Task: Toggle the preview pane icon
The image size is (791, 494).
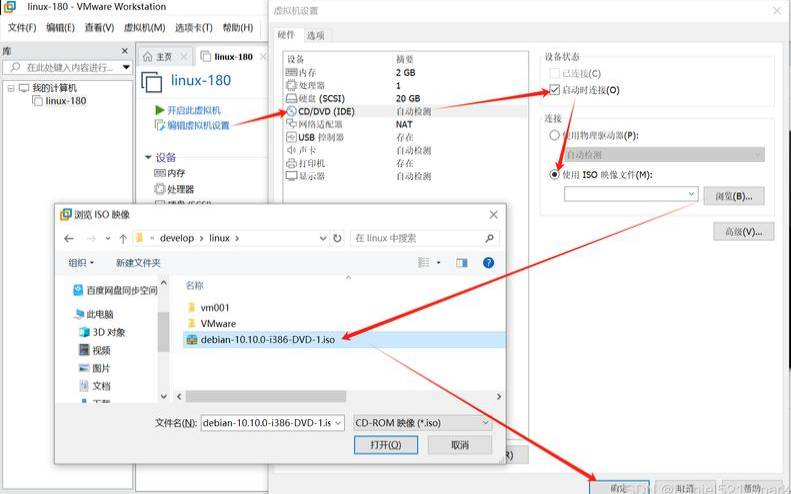Action: tap(462, 263)
